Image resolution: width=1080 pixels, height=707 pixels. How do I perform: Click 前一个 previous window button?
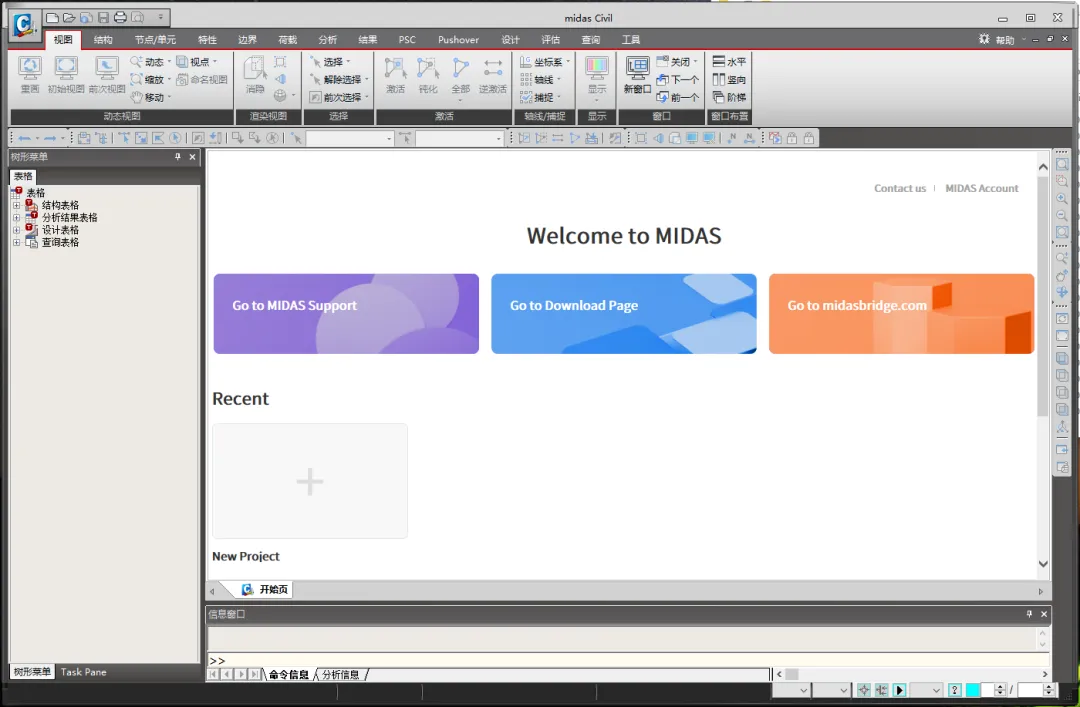click(x=678, y=97)
